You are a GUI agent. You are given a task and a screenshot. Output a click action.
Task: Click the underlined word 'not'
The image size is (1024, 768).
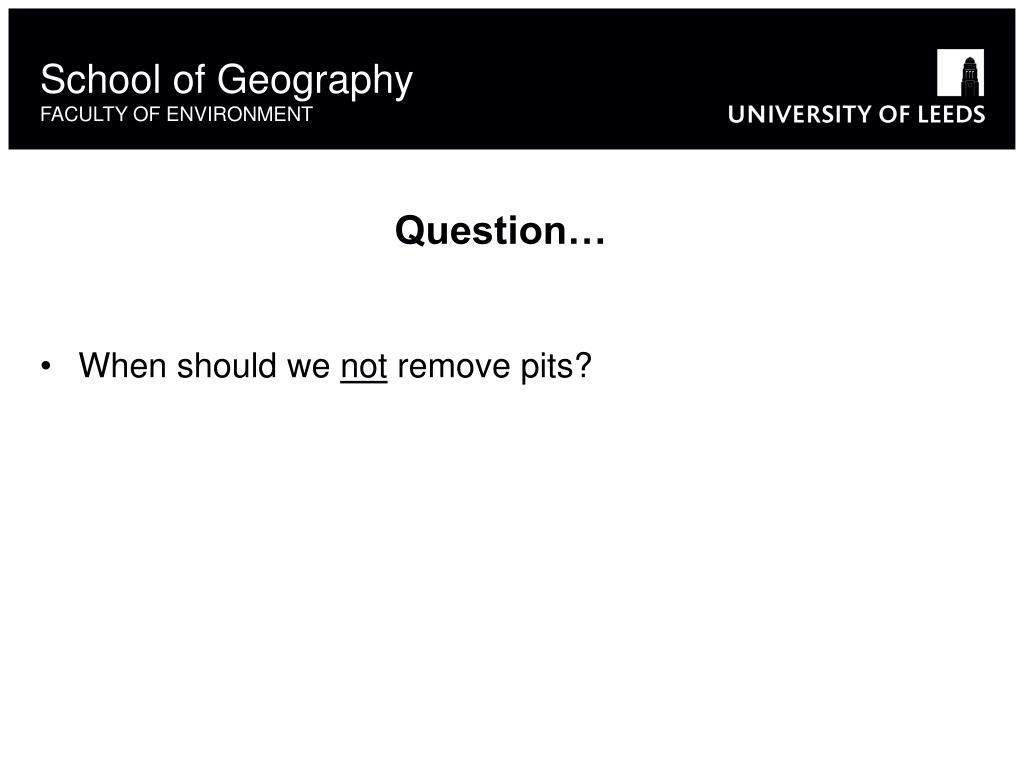[364, 366]
